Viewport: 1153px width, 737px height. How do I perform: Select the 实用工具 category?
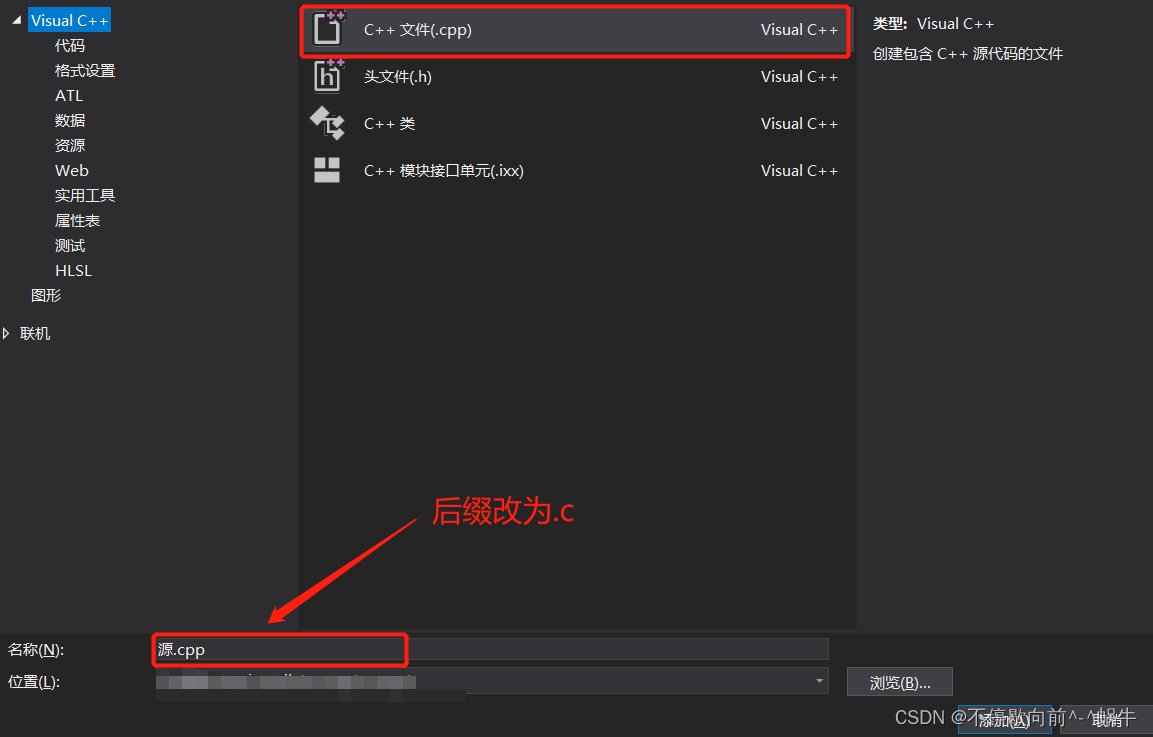pos(84,194)
